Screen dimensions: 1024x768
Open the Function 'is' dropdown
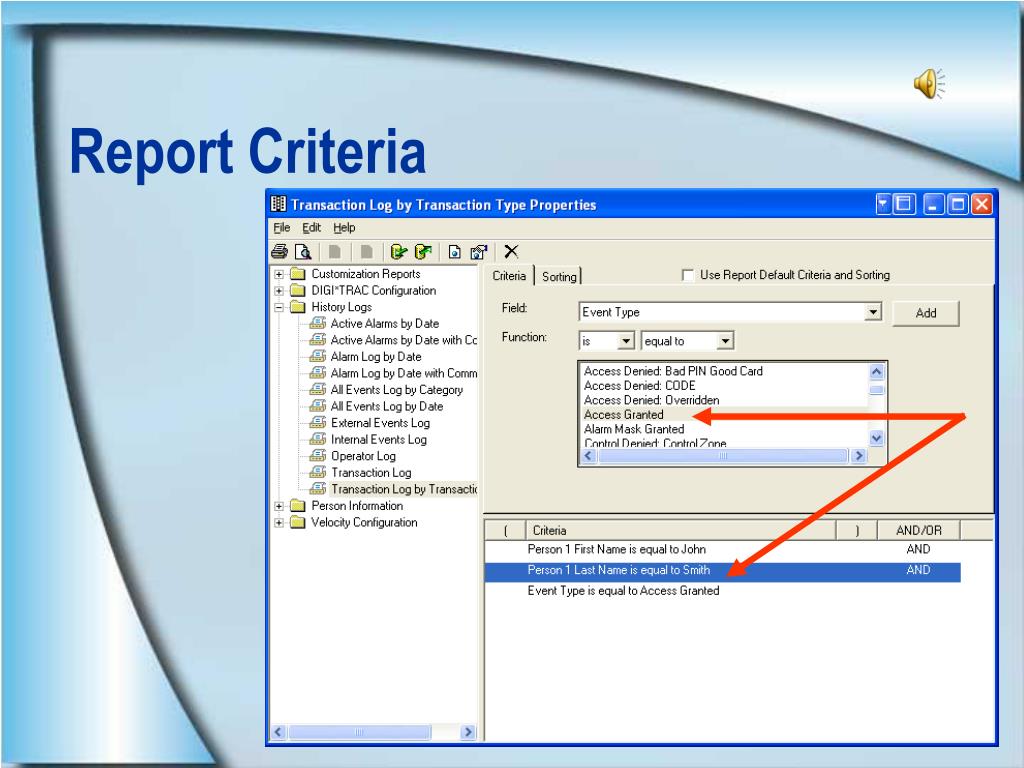pyautogui.click(x=626, y=341)
